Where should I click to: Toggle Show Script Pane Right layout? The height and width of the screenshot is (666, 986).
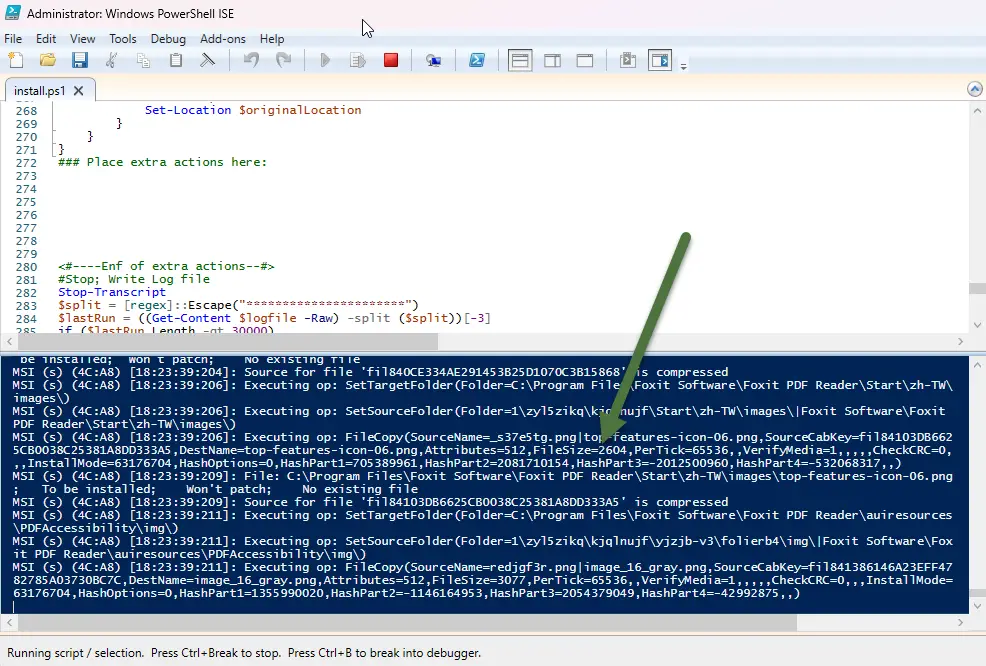coord(553,61)
